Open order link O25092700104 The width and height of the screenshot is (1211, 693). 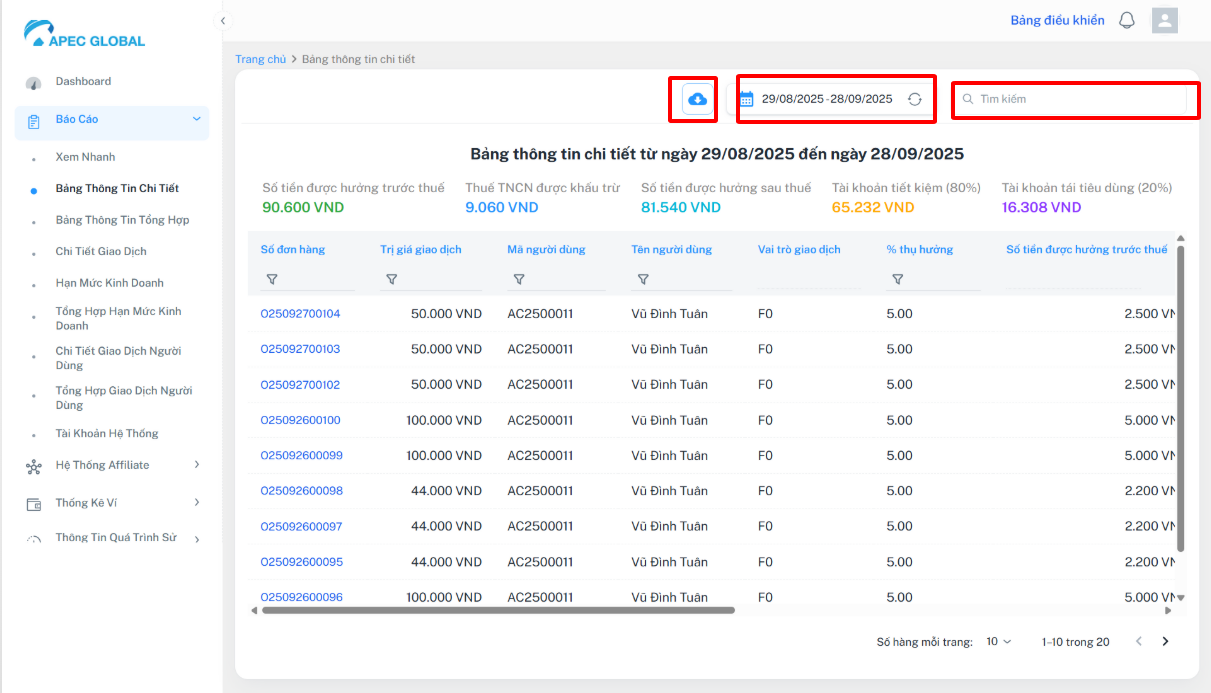coord(300,314)
